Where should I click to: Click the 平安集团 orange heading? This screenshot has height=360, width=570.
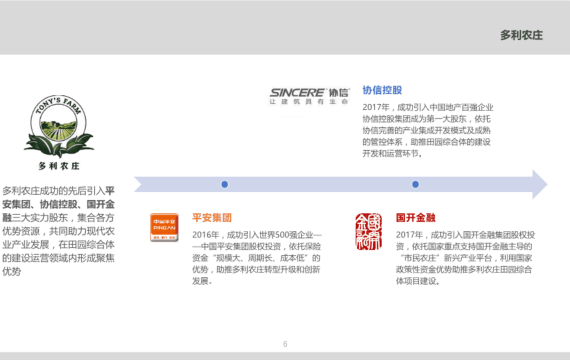tap(212, 218)
